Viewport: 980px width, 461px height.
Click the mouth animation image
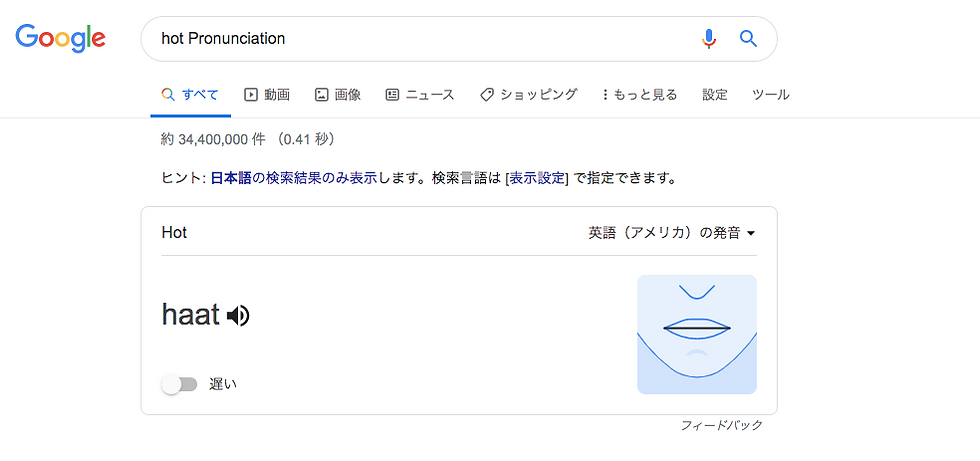click(697, 334)
